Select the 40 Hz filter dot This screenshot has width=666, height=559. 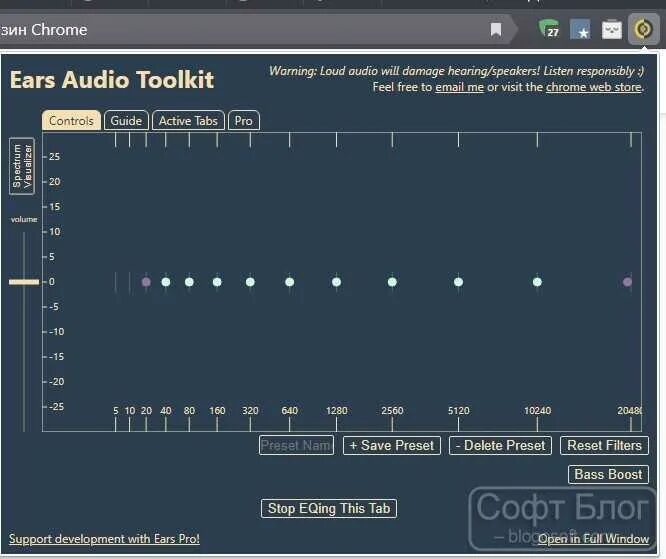coord(166,282)
